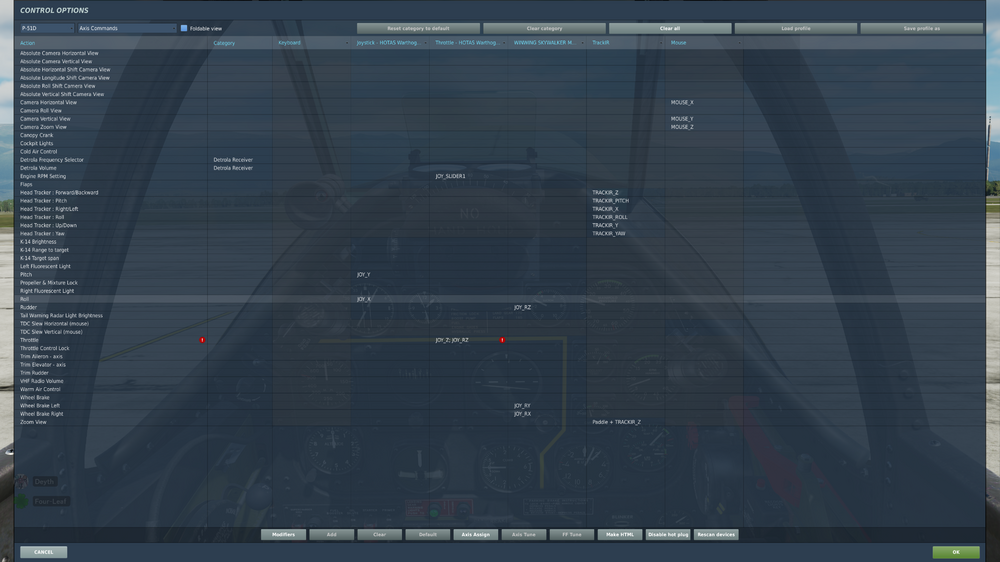Click Reset category to default button
Image resolution: width=1000 pixels, height=562 pixels.
point(418,28)
